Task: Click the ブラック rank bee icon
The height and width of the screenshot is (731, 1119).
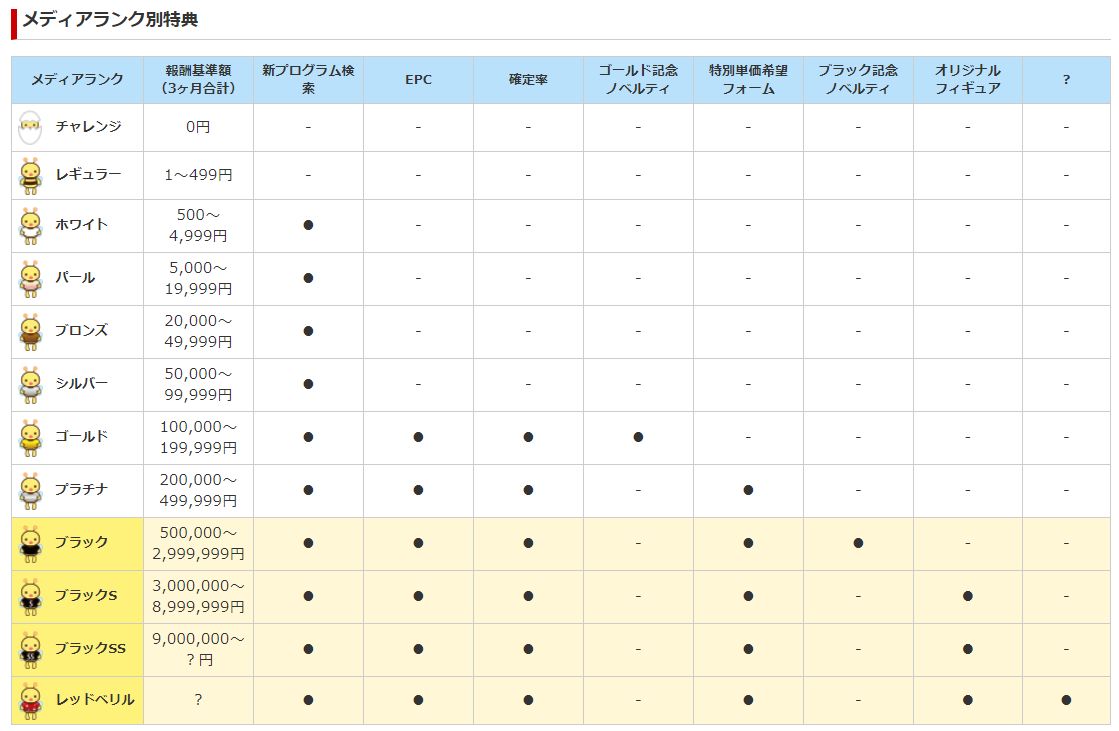Action: pos(31,544)
